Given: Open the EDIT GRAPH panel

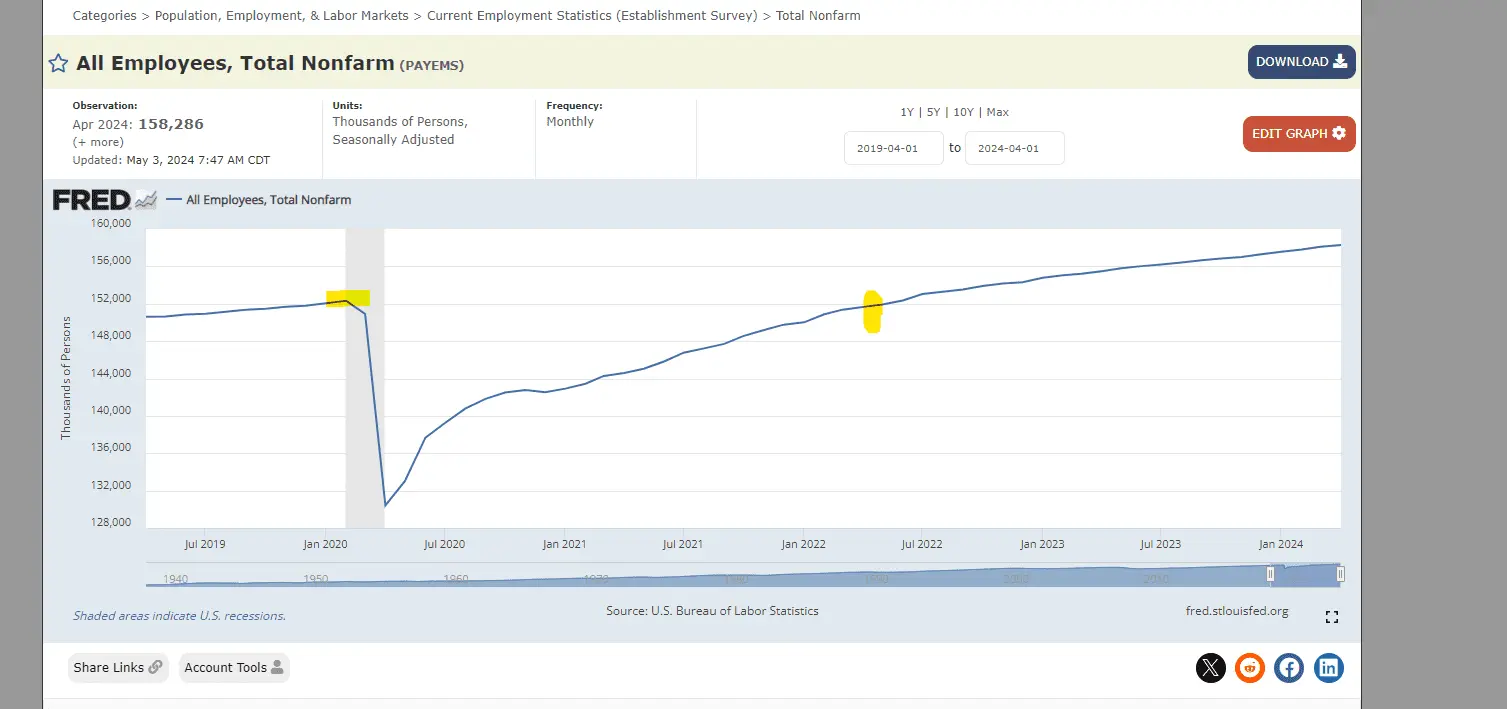Looking at the screenshot, I should click(1298, 134).
